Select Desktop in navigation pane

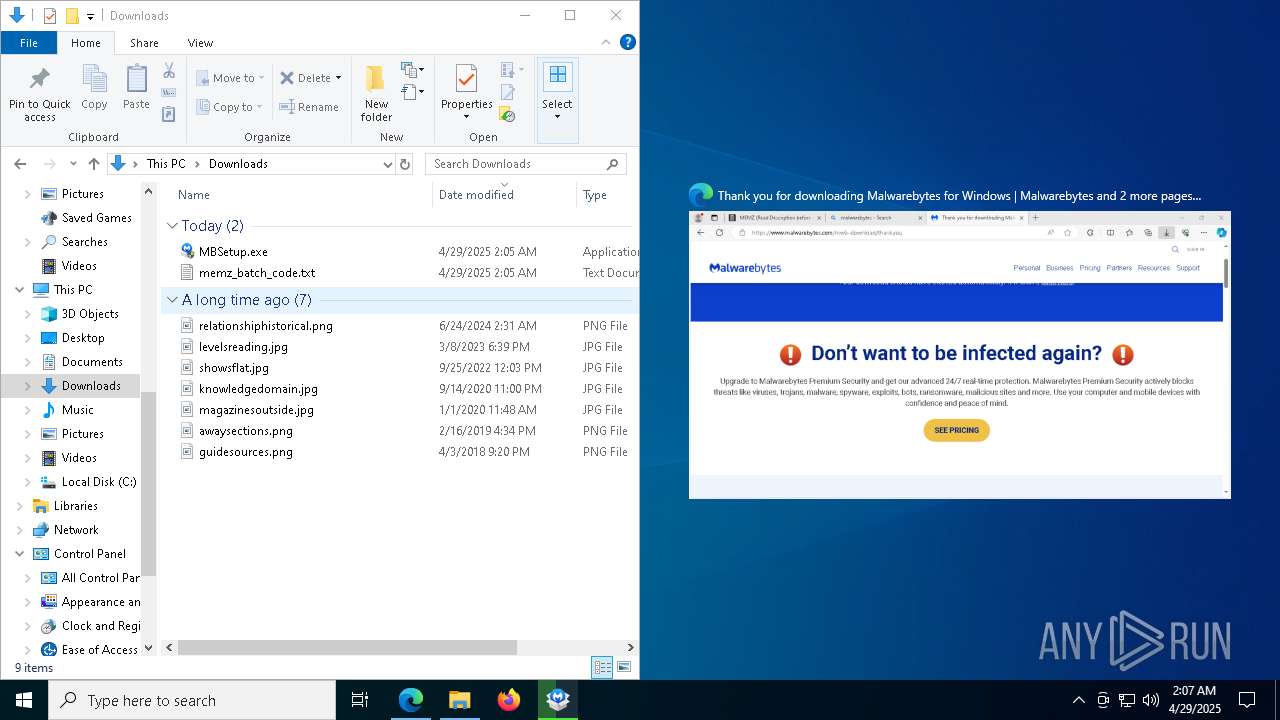pos(83,338)
